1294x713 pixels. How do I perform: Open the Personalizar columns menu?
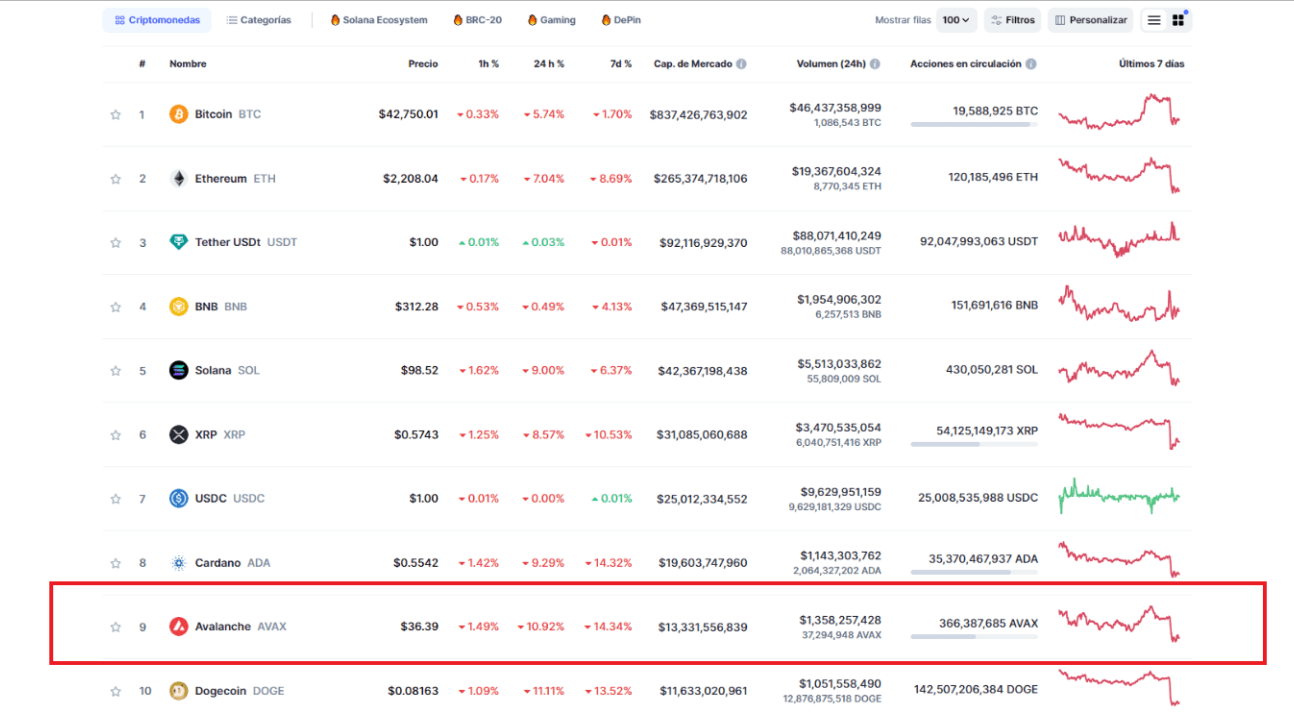1090,20
